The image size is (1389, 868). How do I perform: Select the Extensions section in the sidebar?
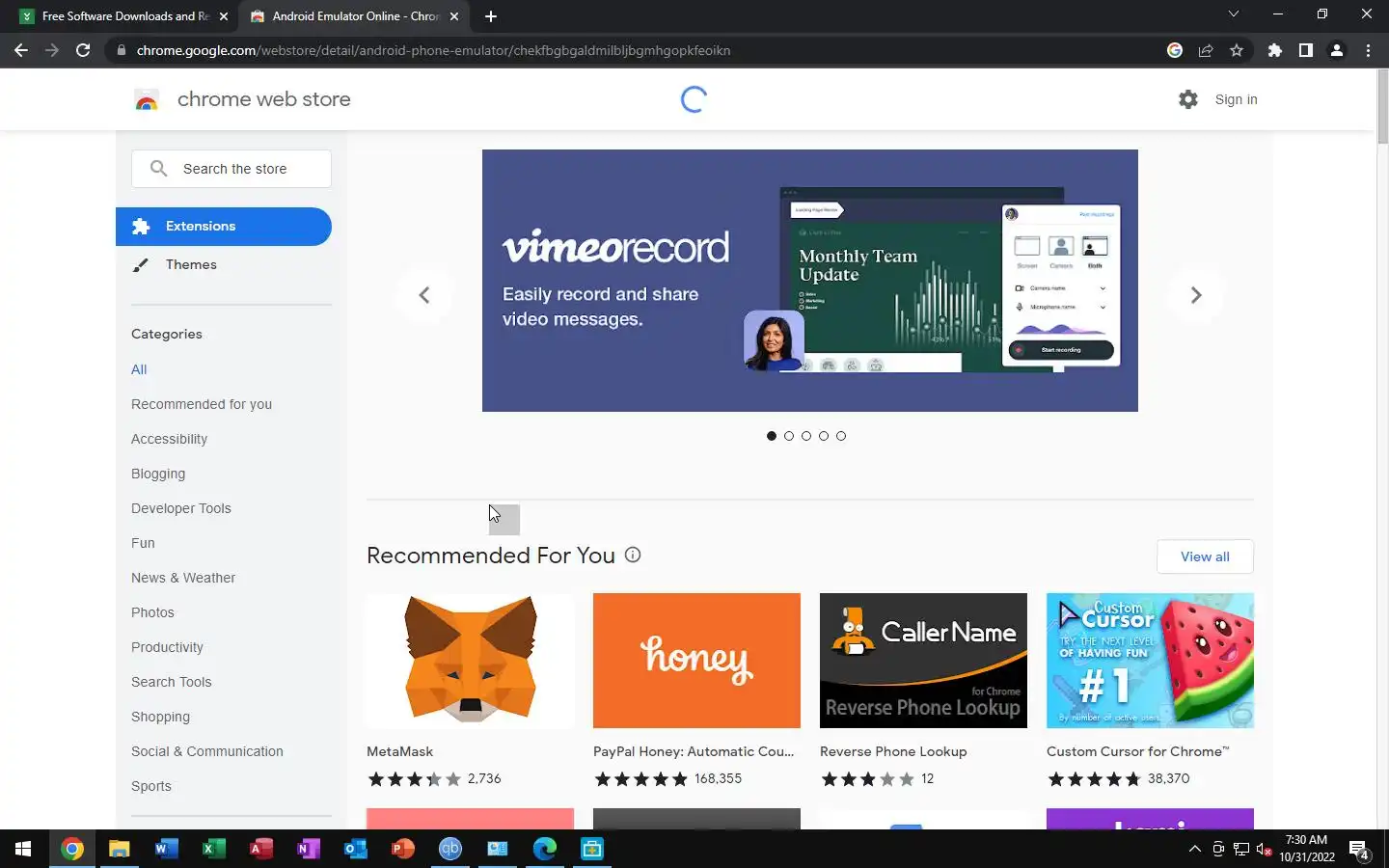224,226
